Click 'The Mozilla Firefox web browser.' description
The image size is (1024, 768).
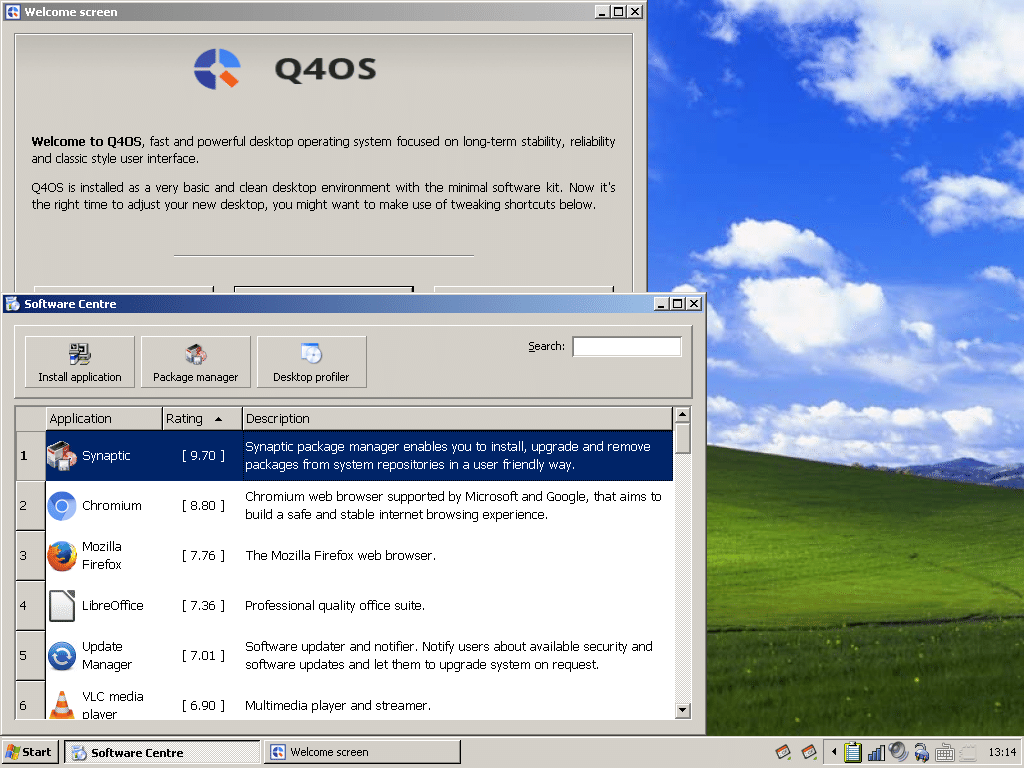pyautogui.click(x=340, y=556)
